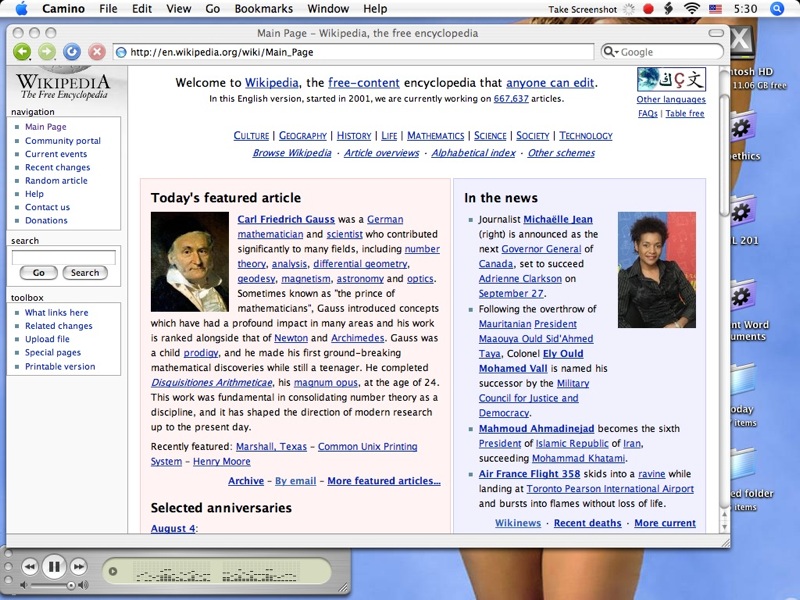The height and width of the screenshot is (600, 800).
Task: Open the Spotlight search icon
Action: pos(777,9)
